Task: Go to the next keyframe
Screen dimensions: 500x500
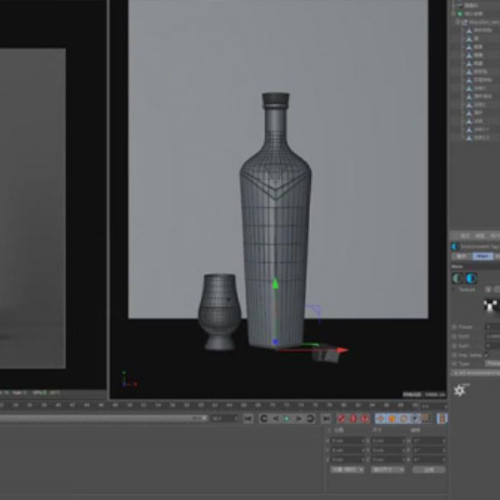Action: pyautogui.click(x=310, y=418)
